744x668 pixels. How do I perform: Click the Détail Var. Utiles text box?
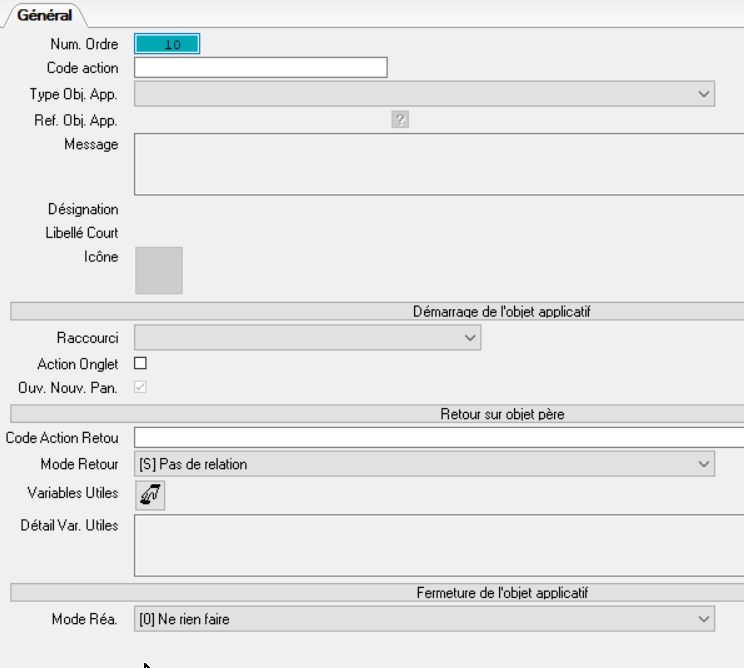click(438, 545)
